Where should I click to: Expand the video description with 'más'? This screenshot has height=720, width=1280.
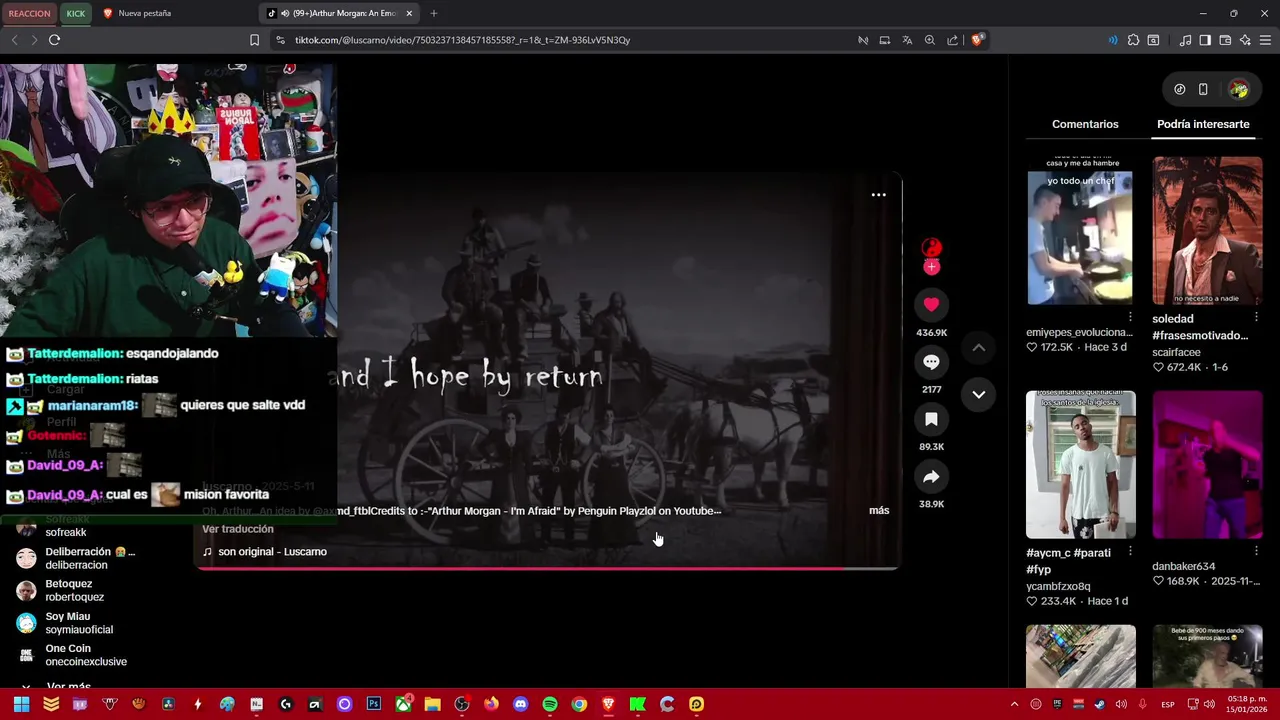879,510
